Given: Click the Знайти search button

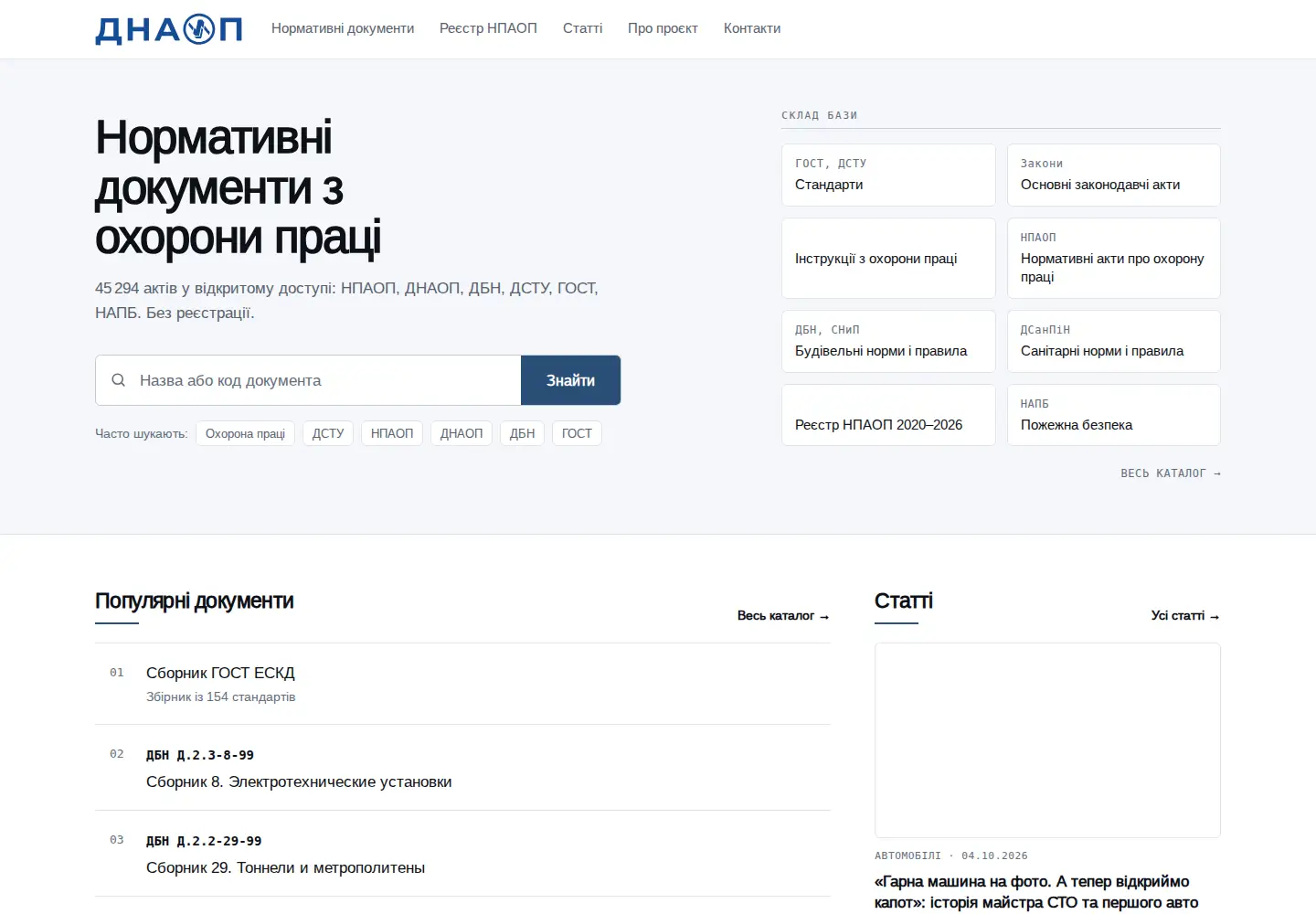Looking at the screenshot, I should pos(570,380).
